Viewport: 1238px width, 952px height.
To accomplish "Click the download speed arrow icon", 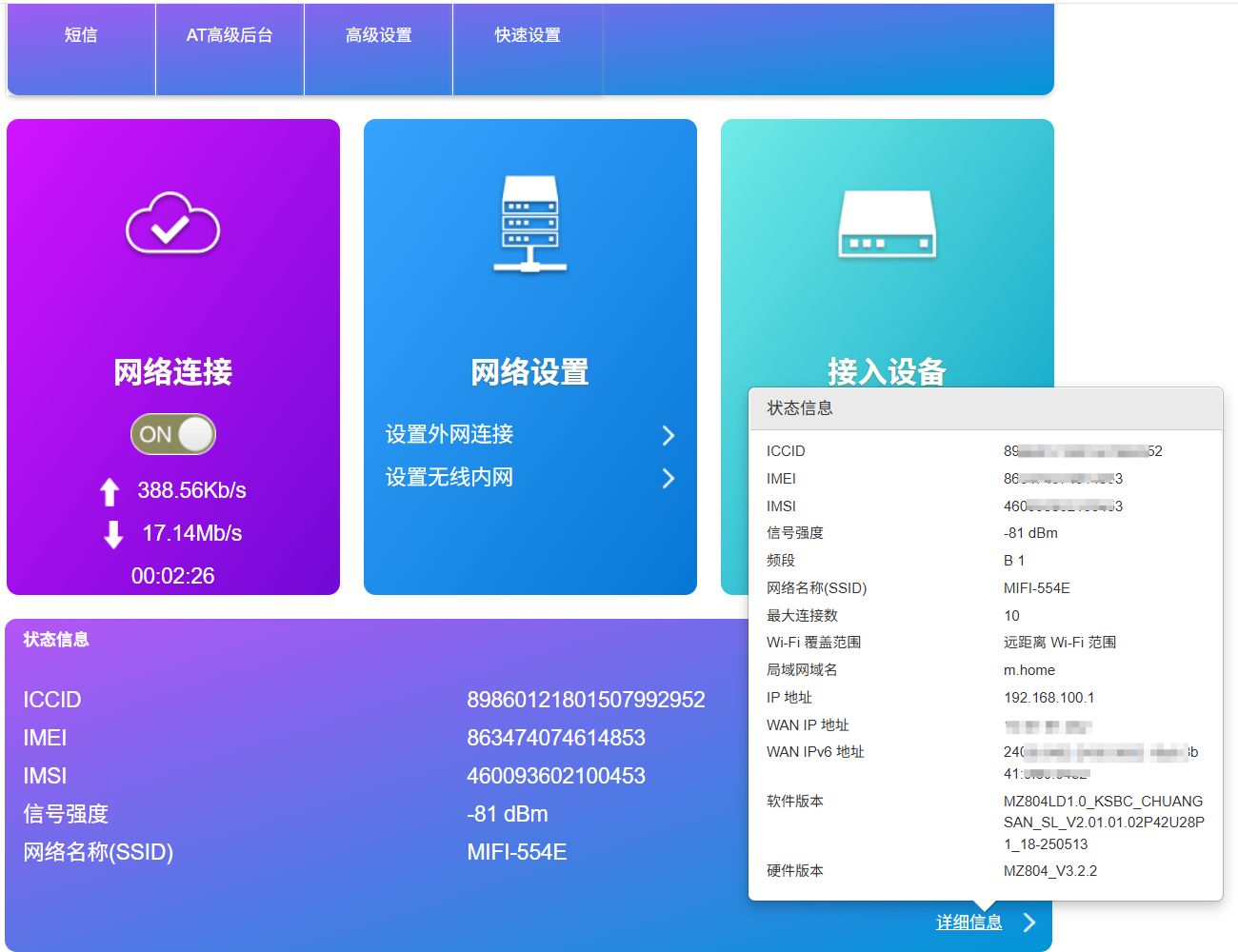I will (113, 534).
